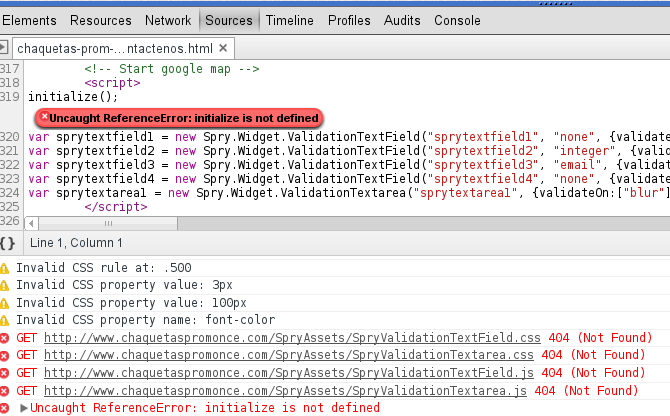Click the error icon beside SpryValidationTextField.css request
This screenshot has height=416, width=670.
pos(4,338)
